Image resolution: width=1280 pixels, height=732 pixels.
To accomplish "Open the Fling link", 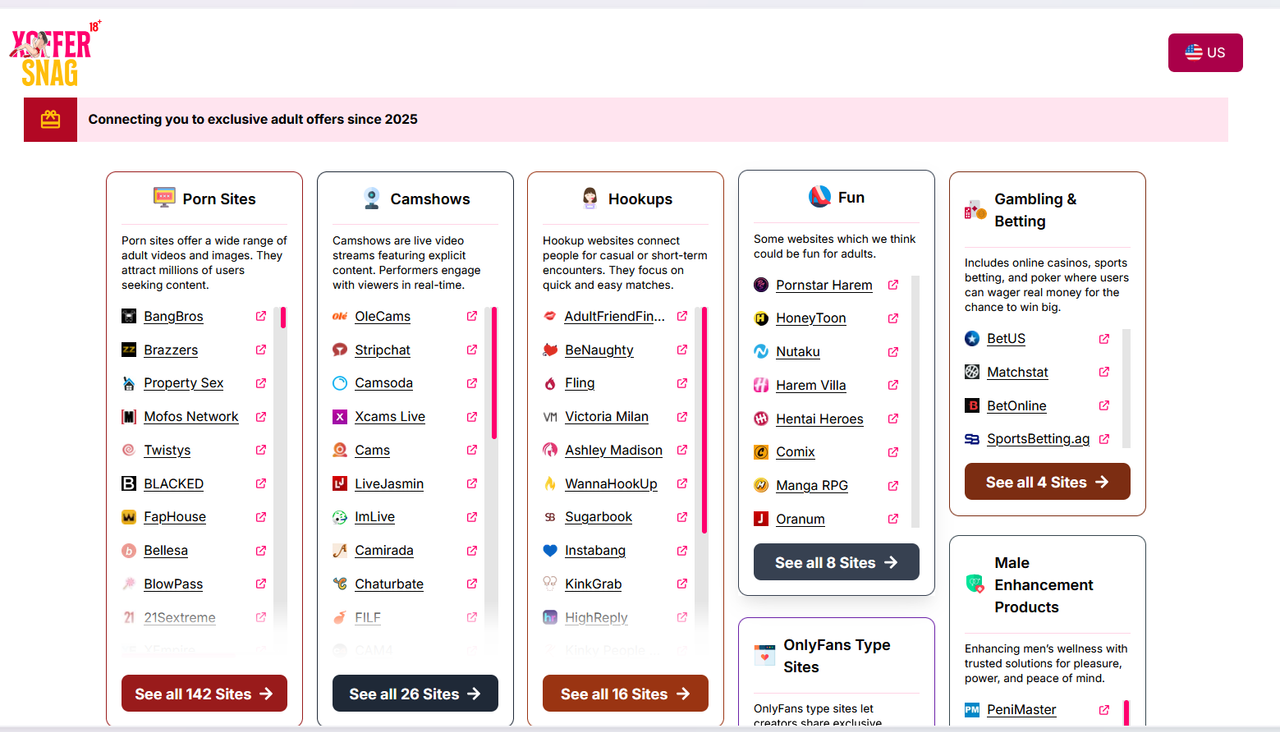I will (580, 383).
